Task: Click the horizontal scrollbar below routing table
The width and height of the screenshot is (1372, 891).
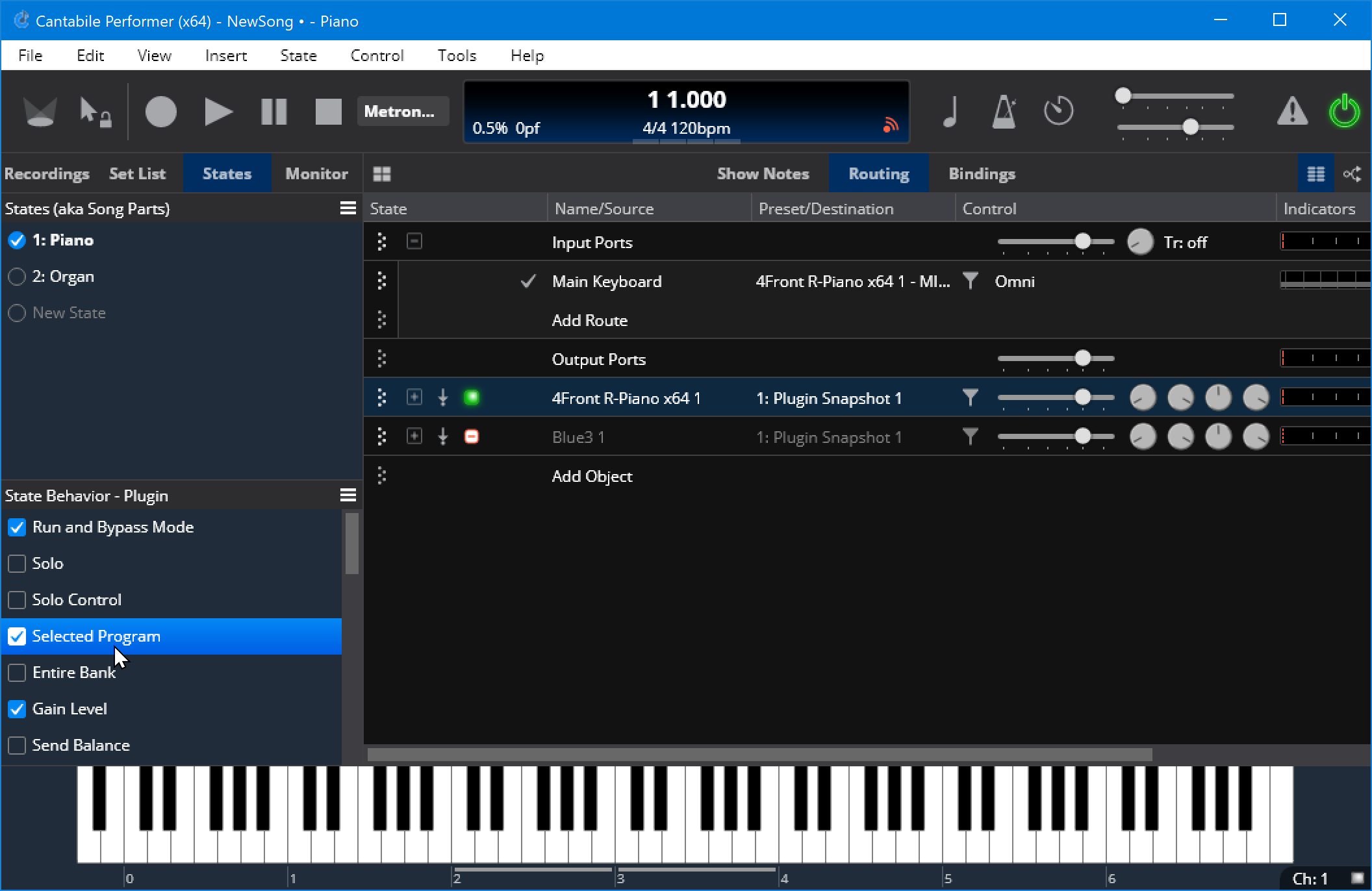Action: 759,754
